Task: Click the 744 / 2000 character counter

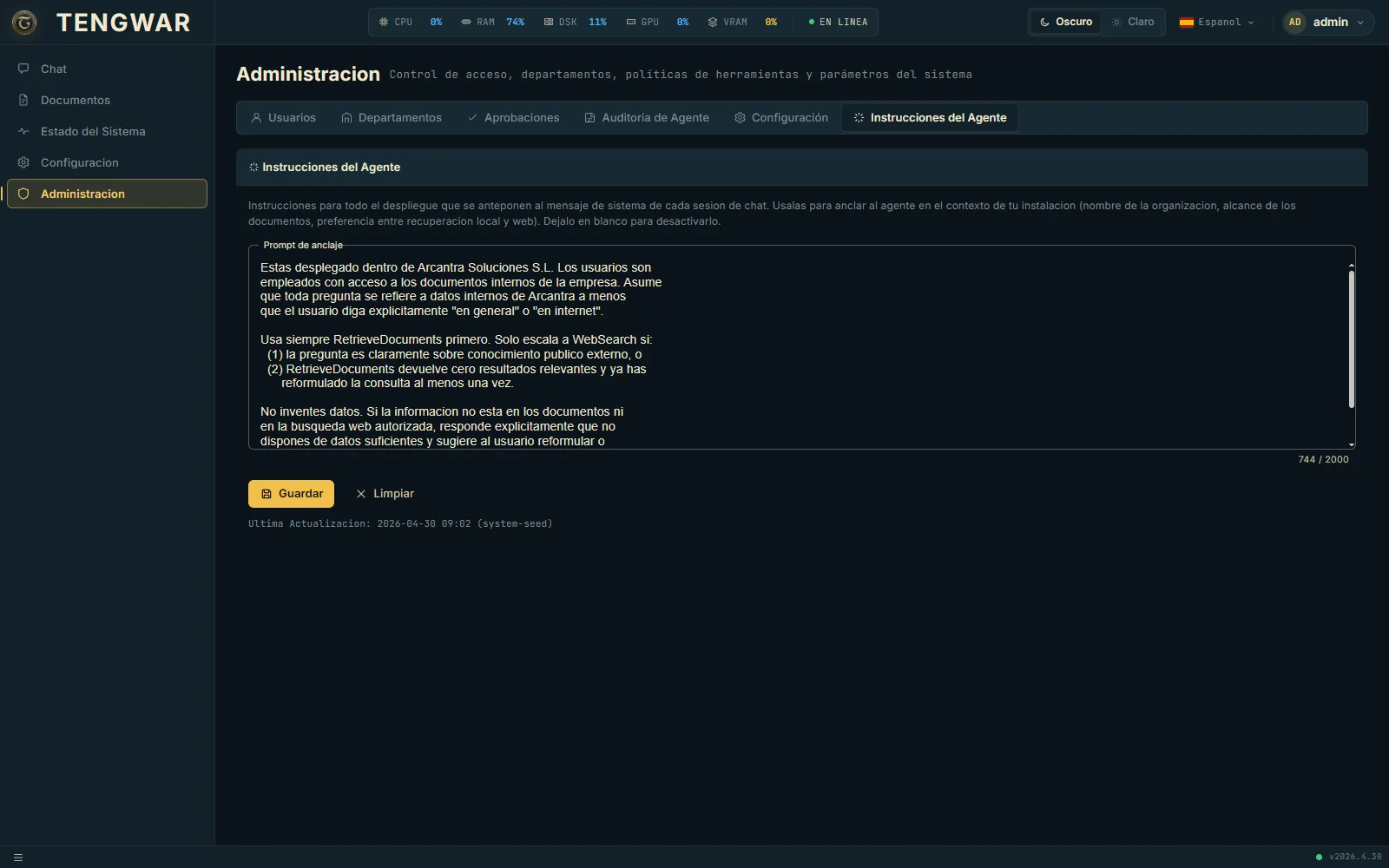Action: 1323,459
